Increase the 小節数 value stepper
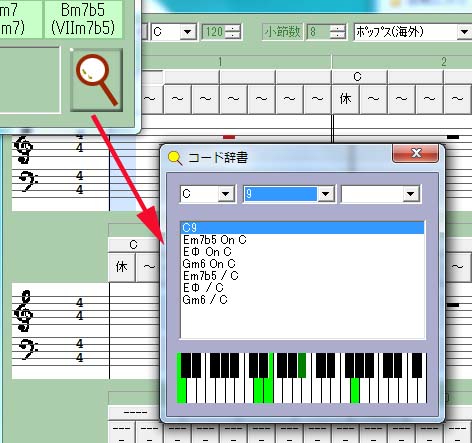This screenshot has height=443, width=472. coord(338,28)
